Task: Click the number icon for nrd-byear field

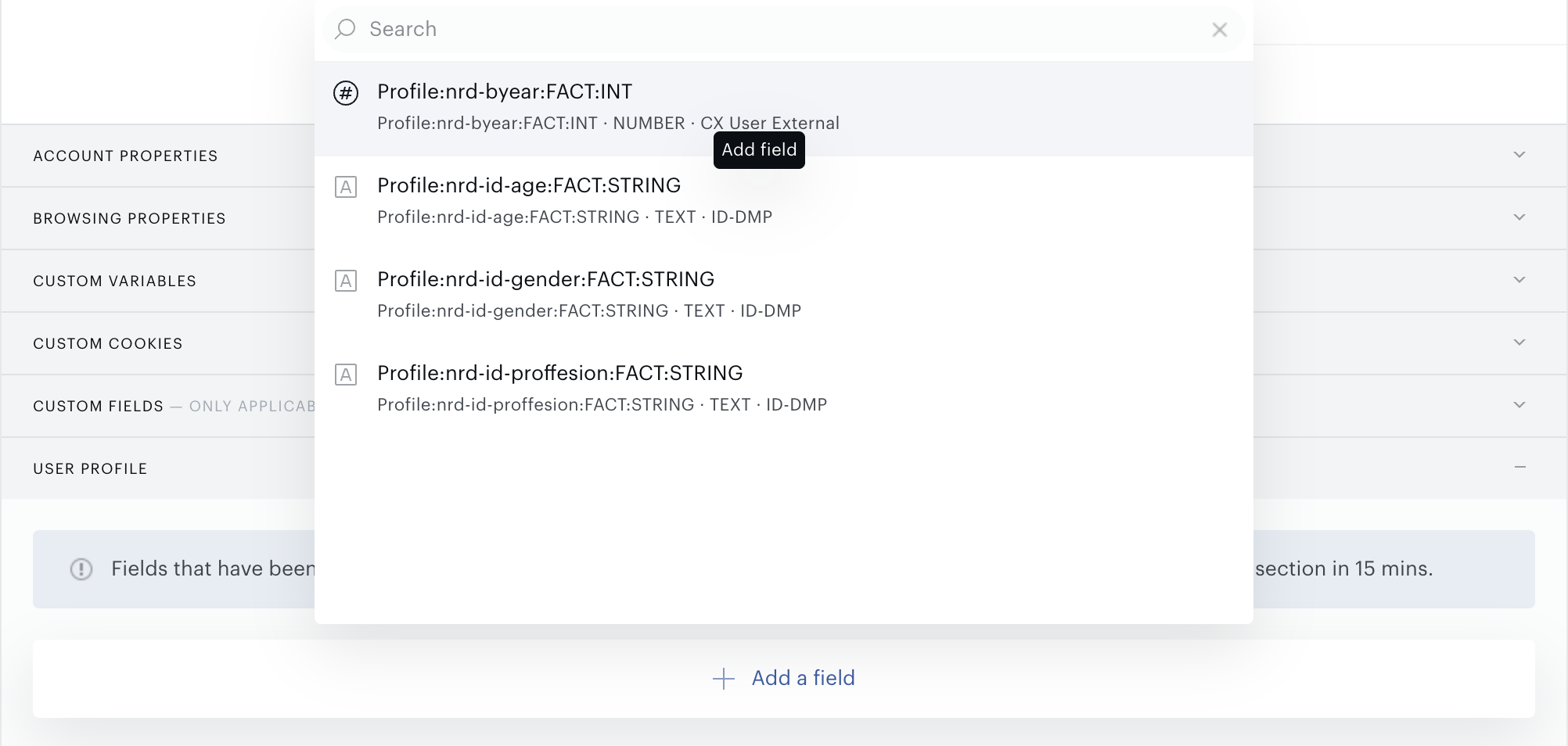Action: 346,93
